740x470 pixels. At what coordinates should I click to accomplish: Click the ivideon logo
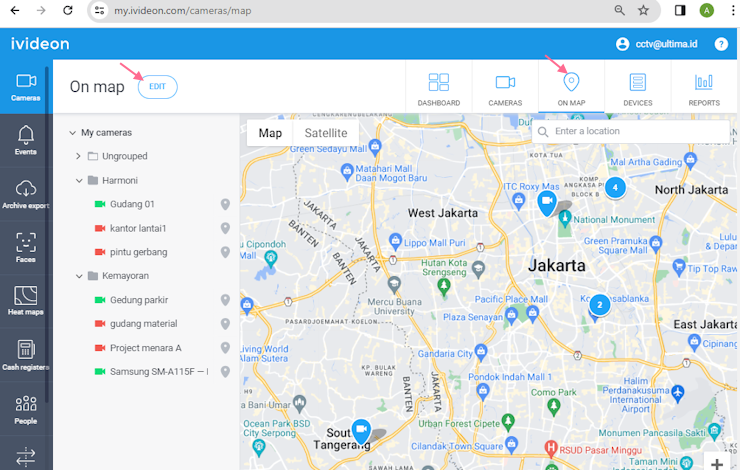[x=40, y=44]
